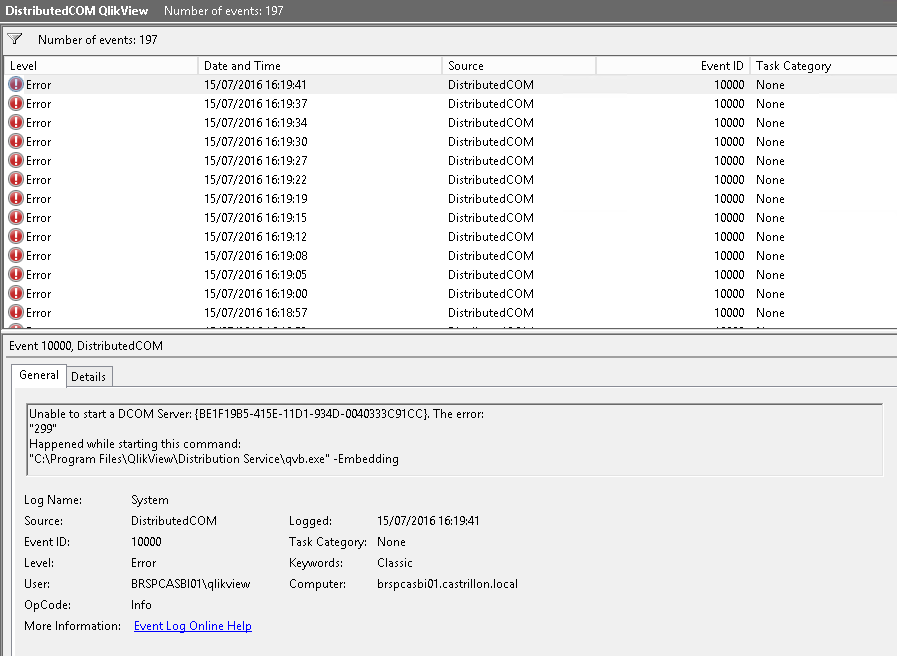Image resolution: width=897 pixels, height=656 pixels.
Task: Click error icon for 16:19:15 event
Action: coord(16,217)
